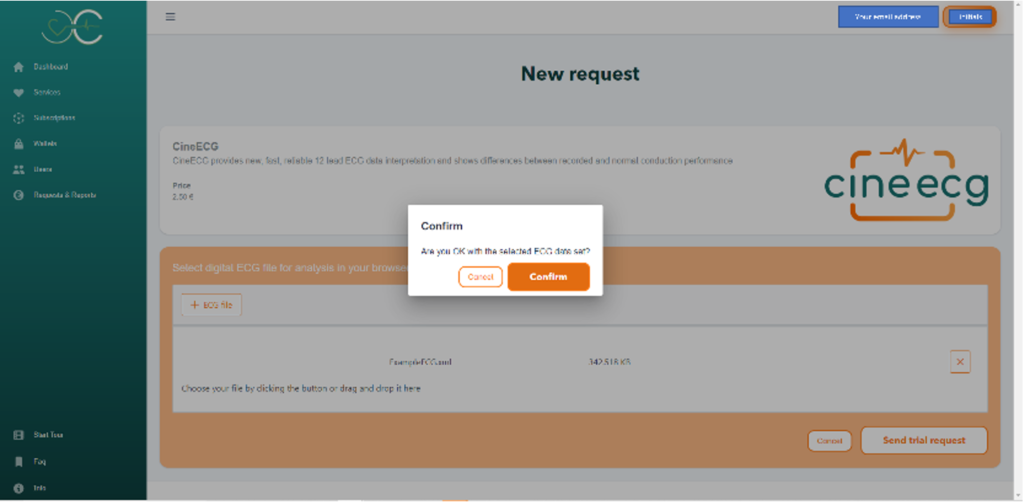Click the Your email address button
This screenshot has width=1024, height=502.
pyautogui.click(x=888, y=17)
